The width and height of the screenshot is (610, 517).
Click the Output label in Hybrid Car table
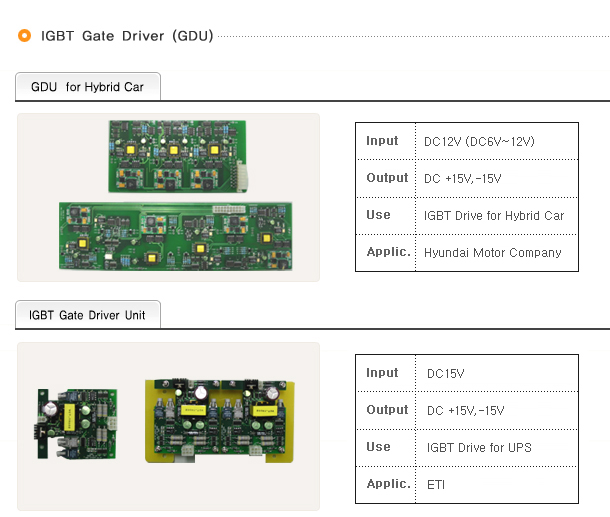tap(387, 177)
